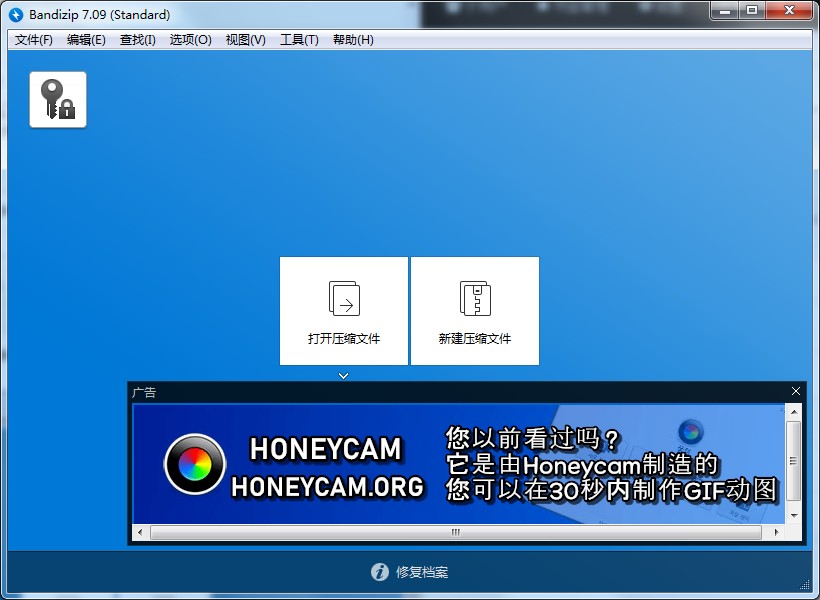Viewport: 820px width, 600px height.
Task: Click the Bandizip logo in title bar
Action: point(15,14)
